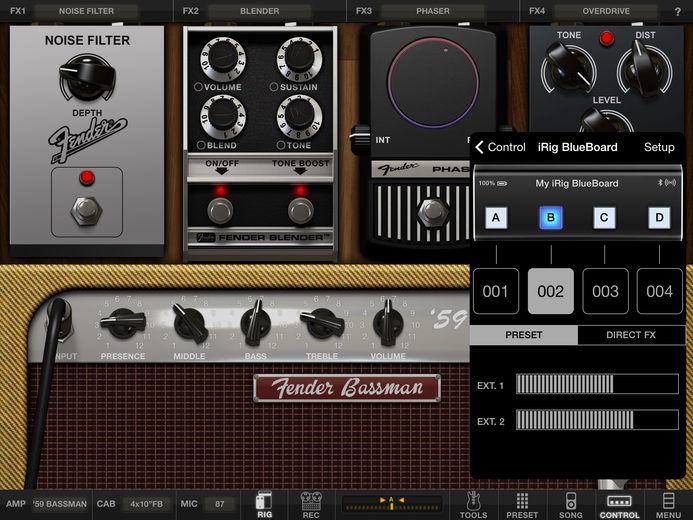The image size is (693, 520).
Task: Open FX2 BLENDER effect selector
Action: coord(259,11)
